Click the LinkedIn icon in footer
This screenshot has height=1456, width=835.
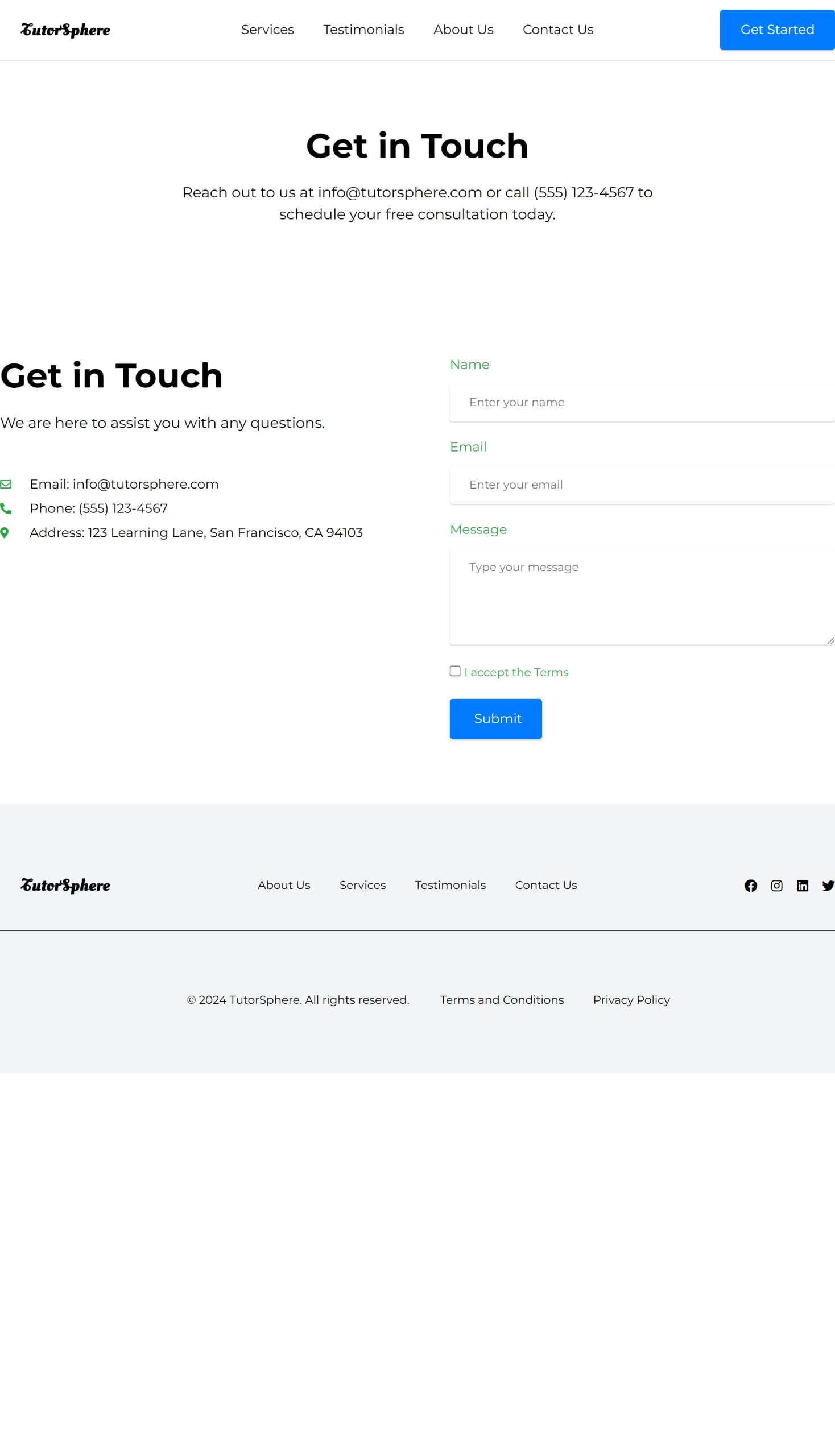point(803,886)
